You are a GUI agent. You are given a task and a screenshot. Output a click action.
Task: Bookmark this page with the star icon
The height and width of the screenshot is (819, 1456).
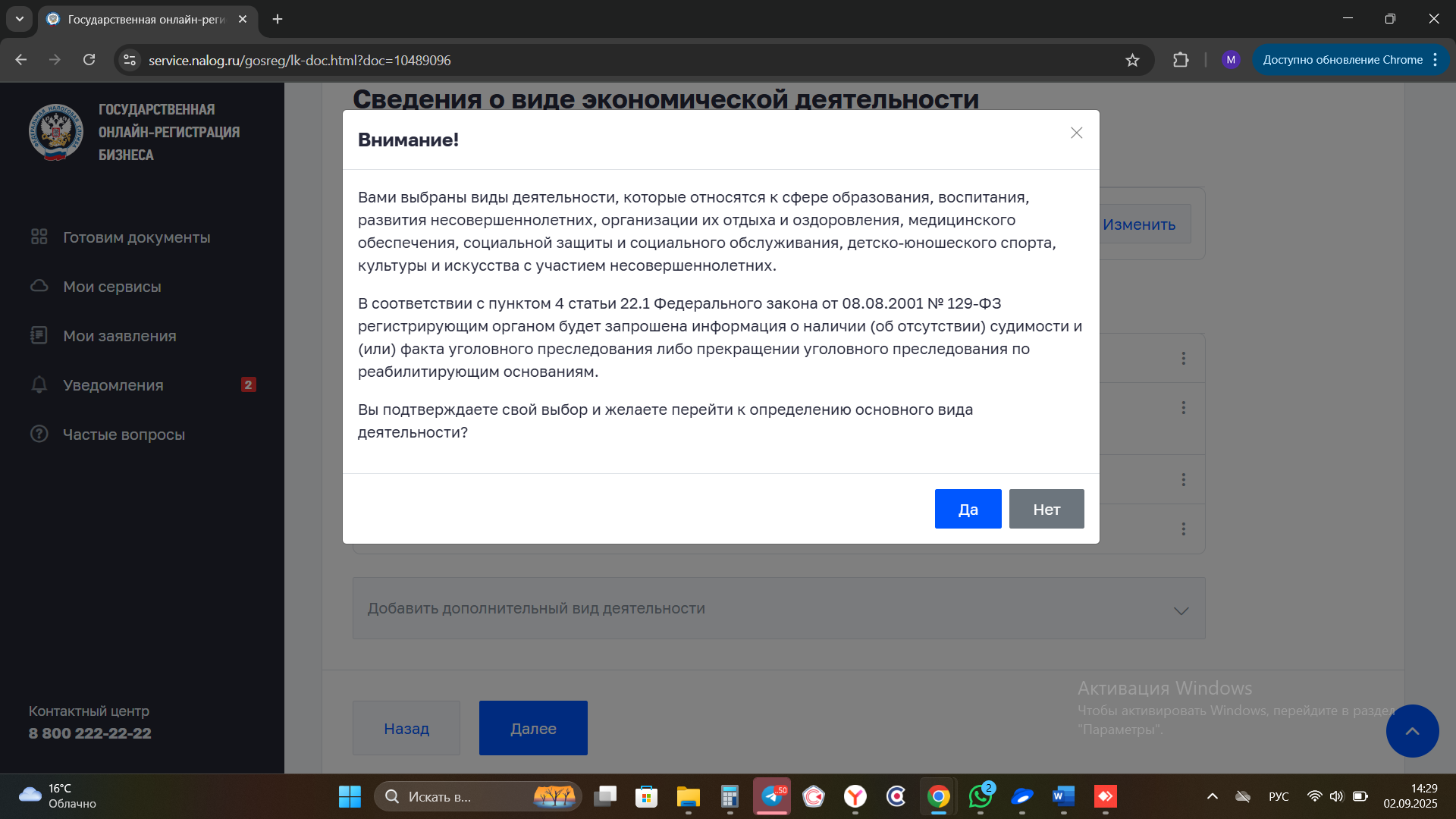[x=1132, y=60]
